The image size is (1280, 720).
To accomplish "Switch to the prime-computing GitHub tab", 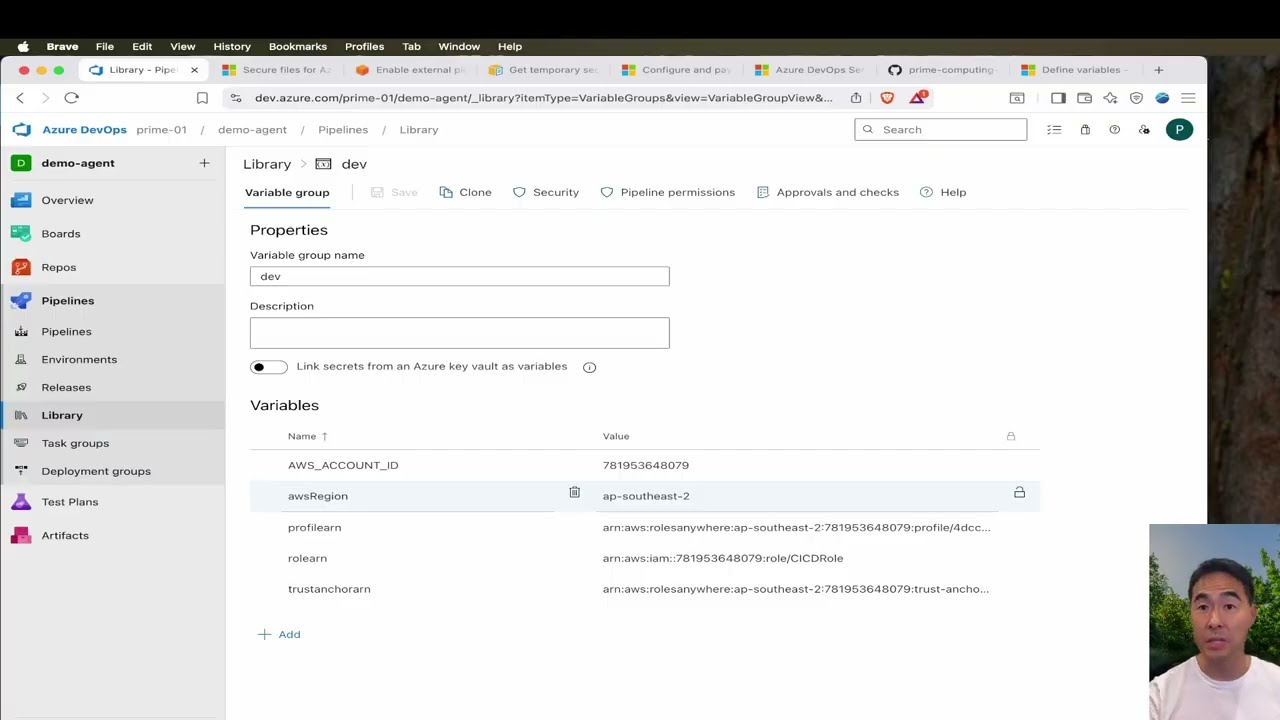I will click(943, 70).
